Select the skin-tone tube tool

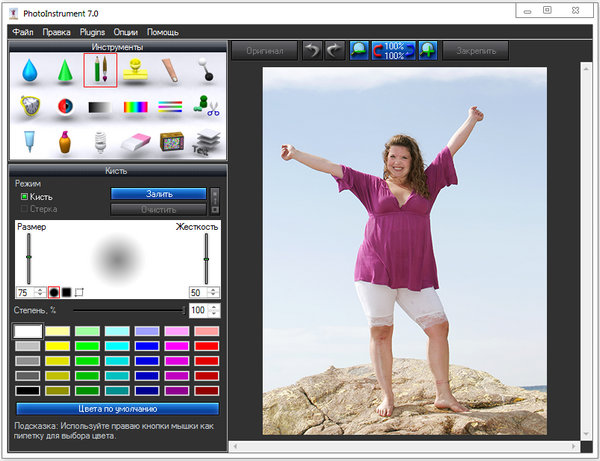pyautogui.click(x=170, y=70)
